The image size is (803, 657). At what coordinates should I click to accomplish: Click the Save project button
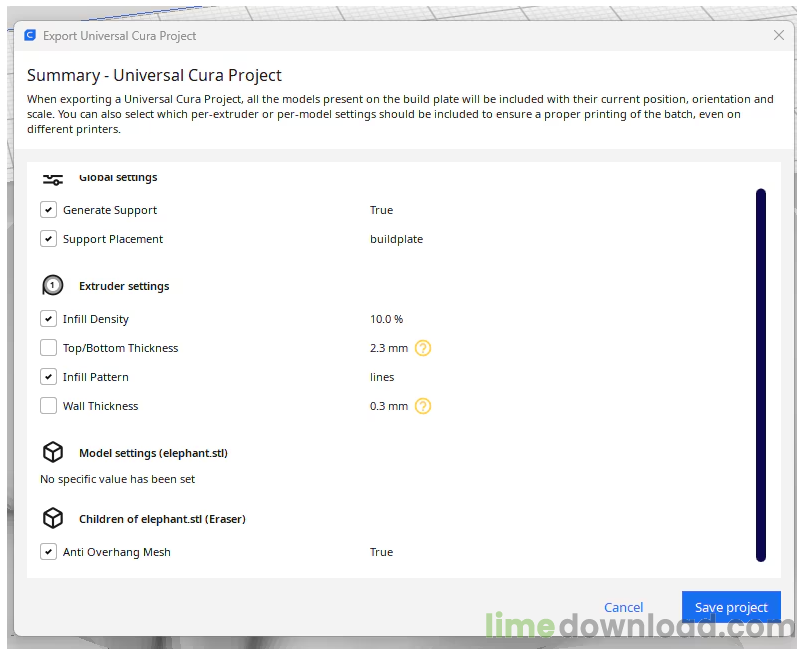tap(731, 607)
